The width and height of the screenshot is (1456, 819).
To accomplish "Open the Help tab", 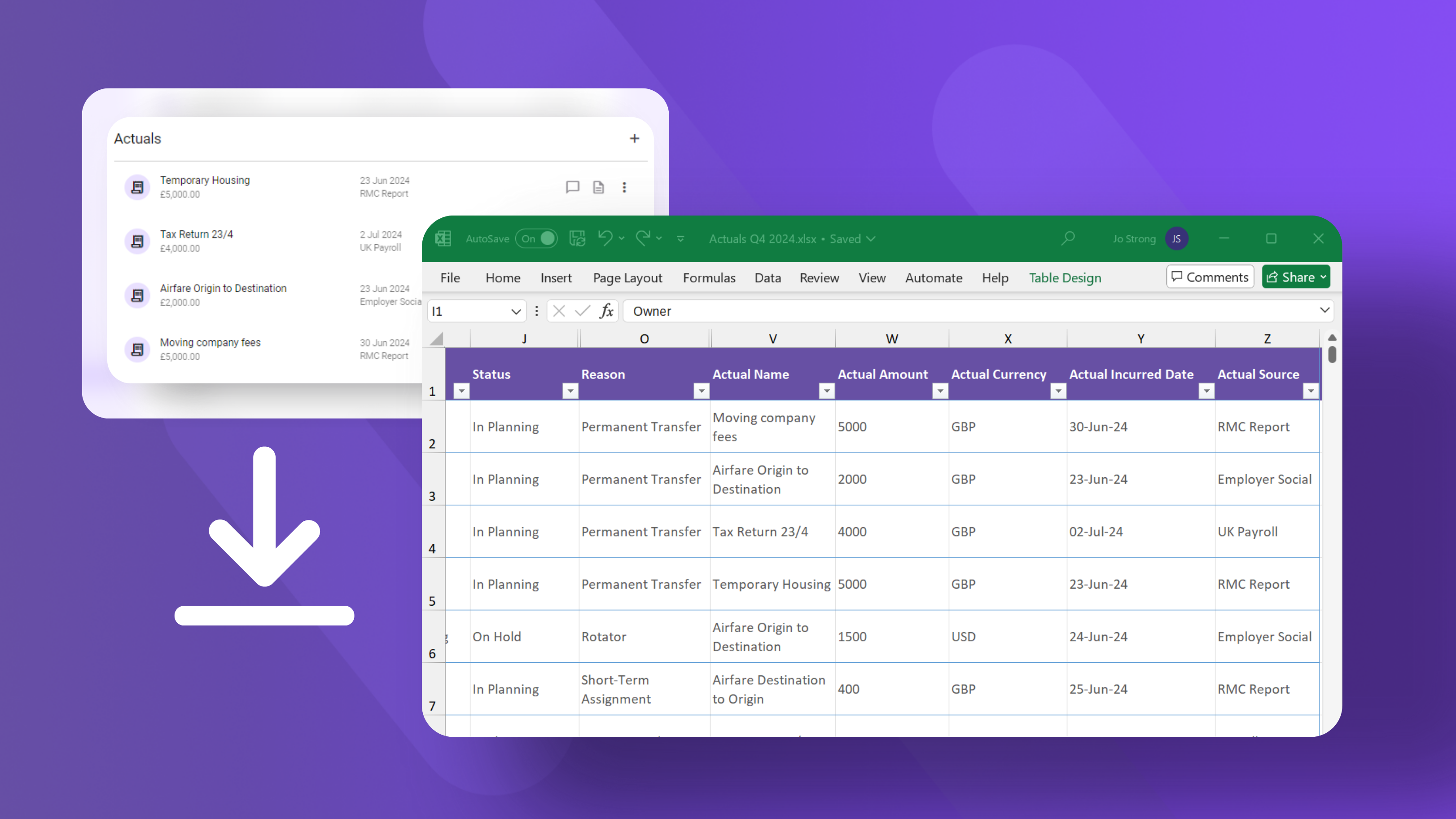I will (995, 277).
